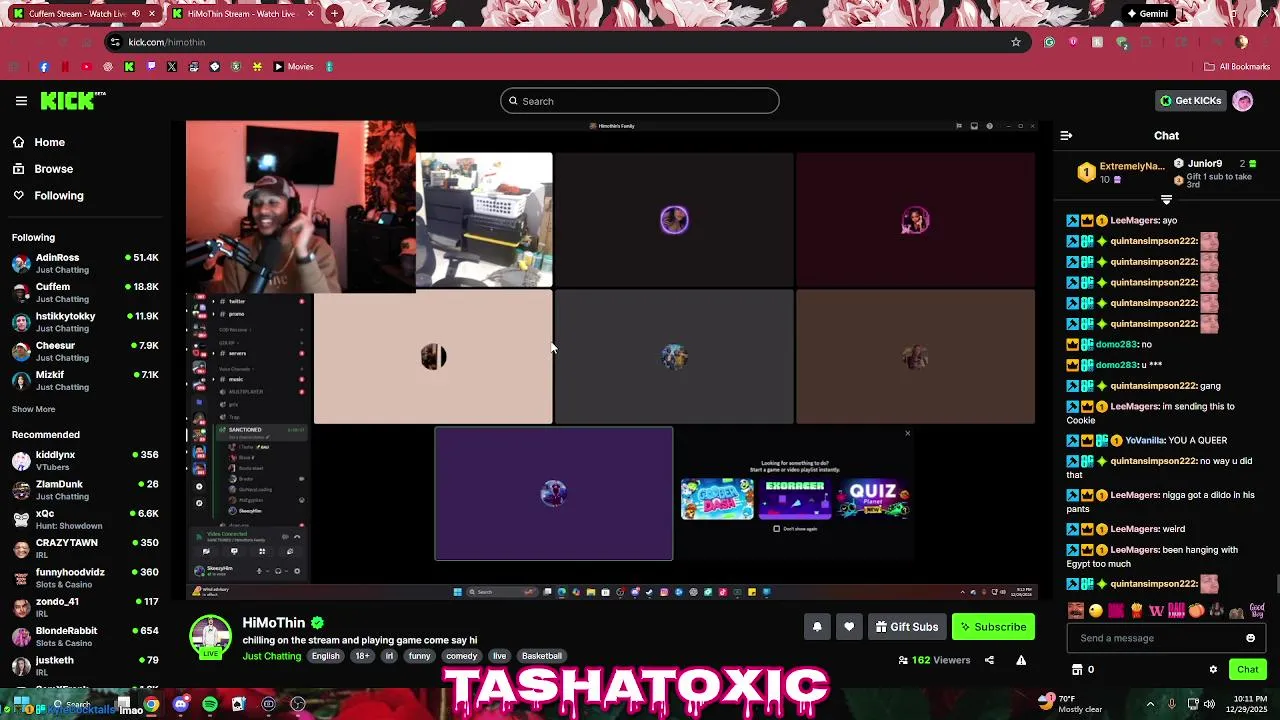Screen dimensions: 1280x720
Task: Open Chrome from the Windows taskbar
Action: [151, 704]
